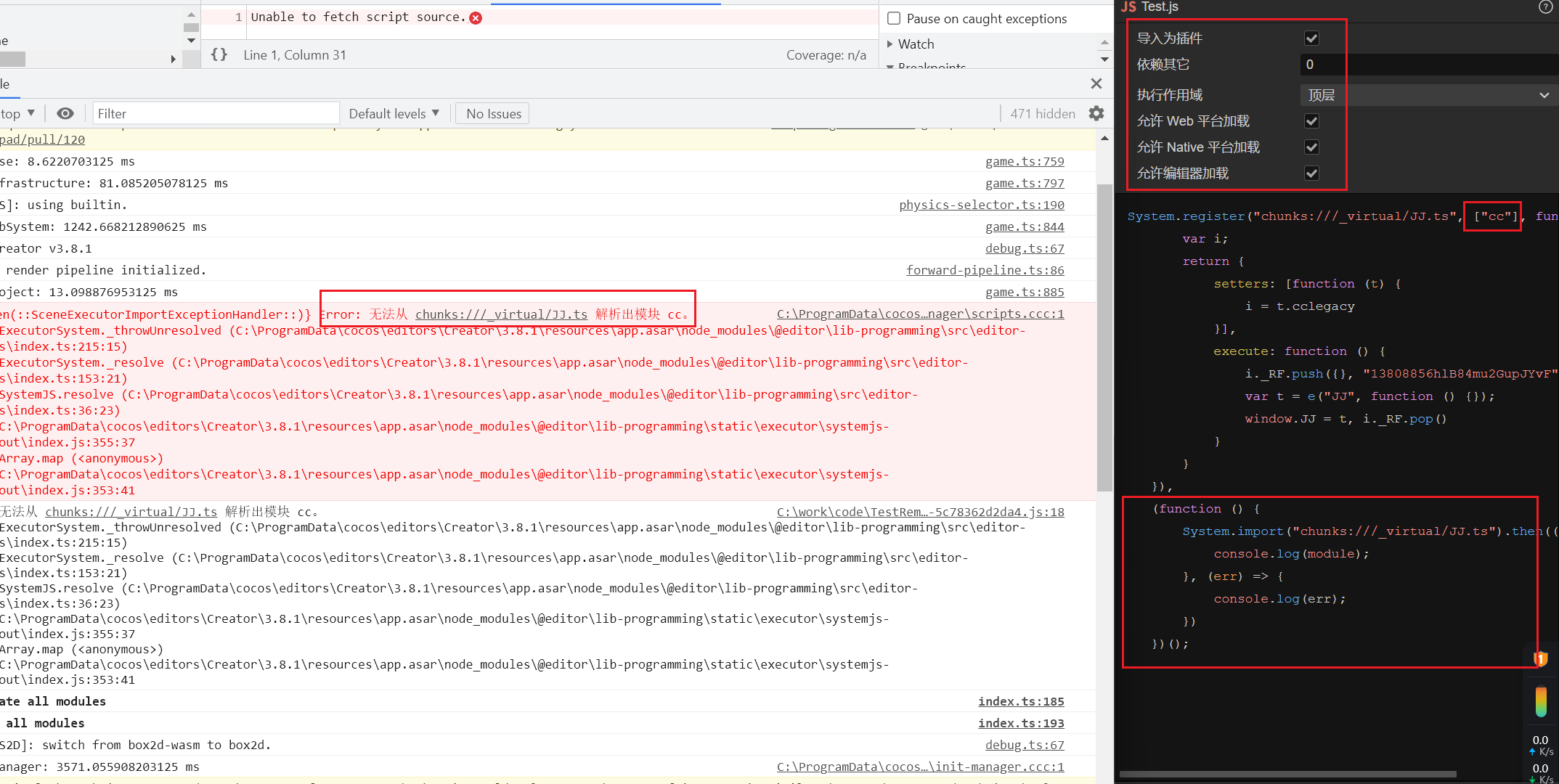1559x784 pixels.
Task: Click the help question mark icon
Action: tap(1545, 7)
